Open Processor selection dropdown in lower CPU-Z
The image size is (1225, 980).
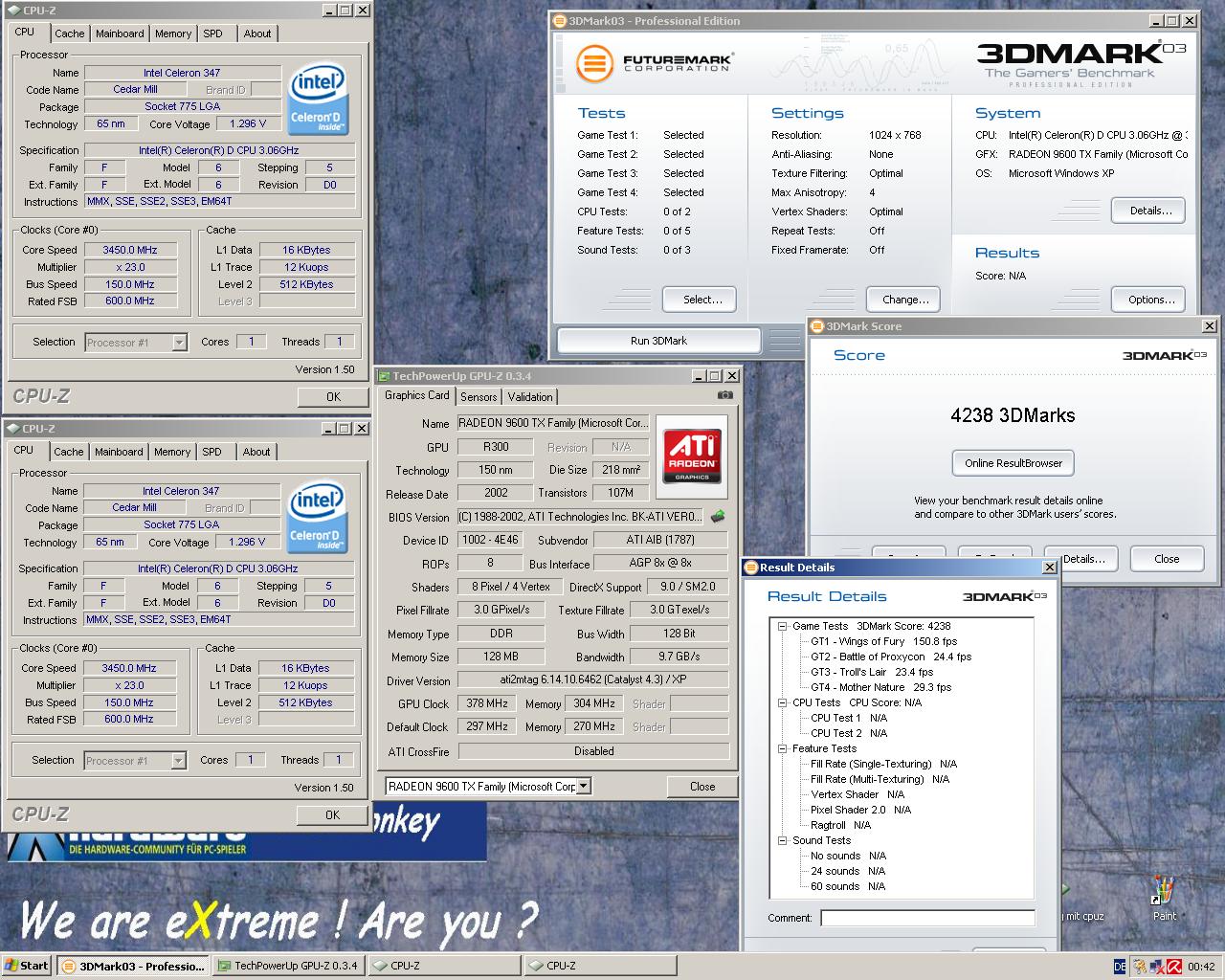point(178,760)
